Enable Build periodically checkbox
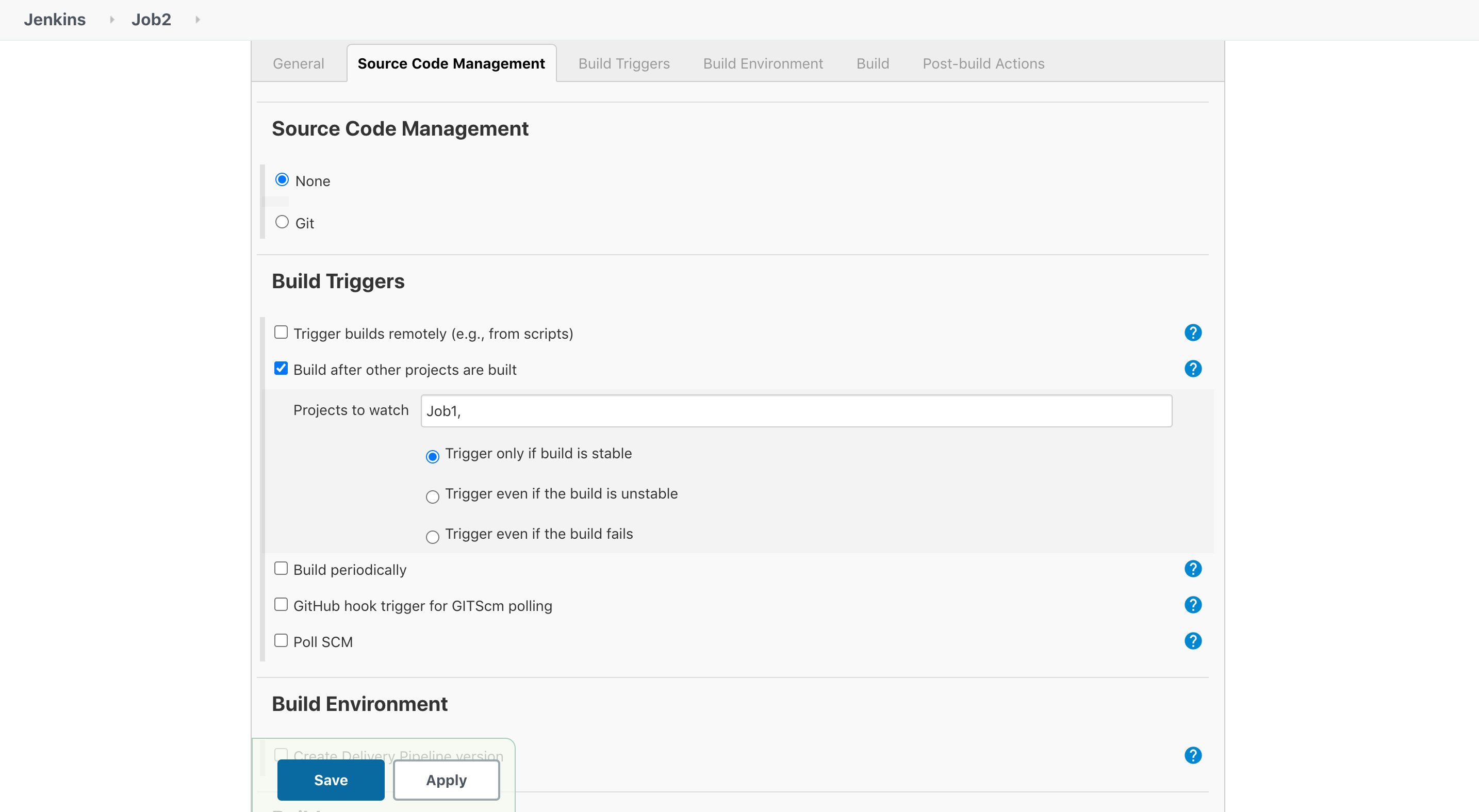Viewport: 1479px width, 812px height. coord(281,568)
